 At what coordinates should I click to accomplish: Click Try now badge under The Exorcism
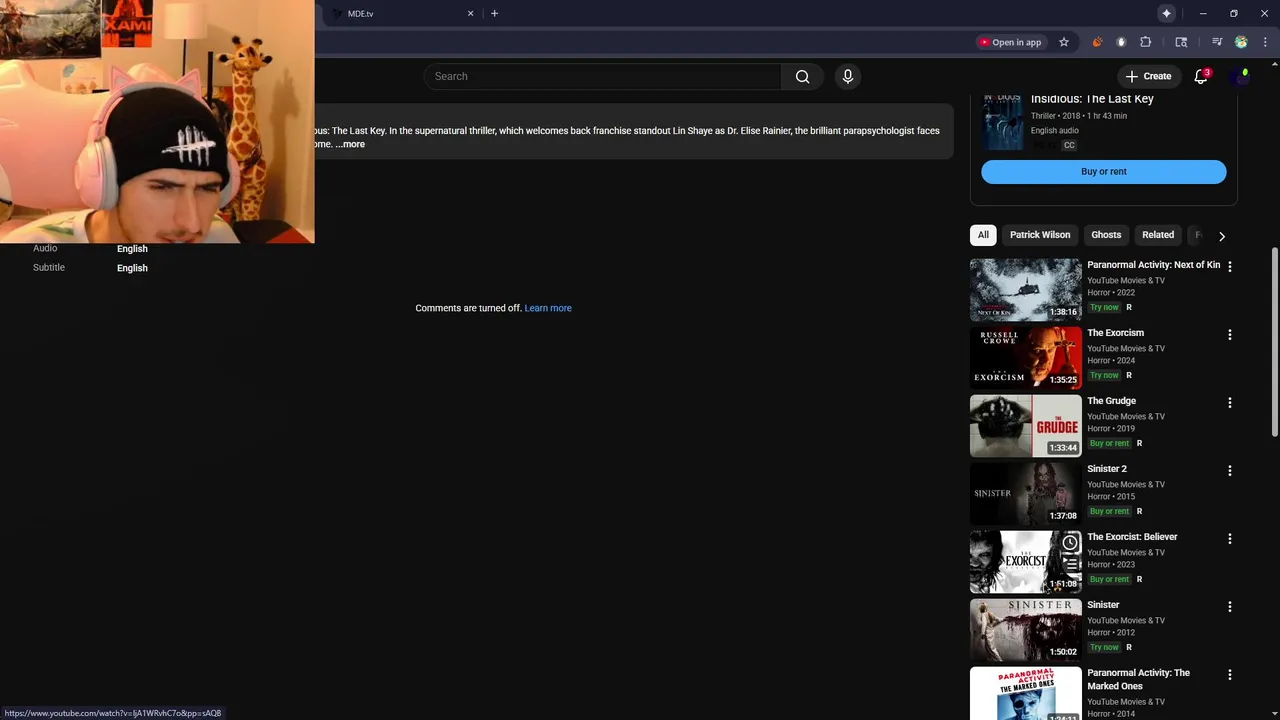pos(1104,375)
